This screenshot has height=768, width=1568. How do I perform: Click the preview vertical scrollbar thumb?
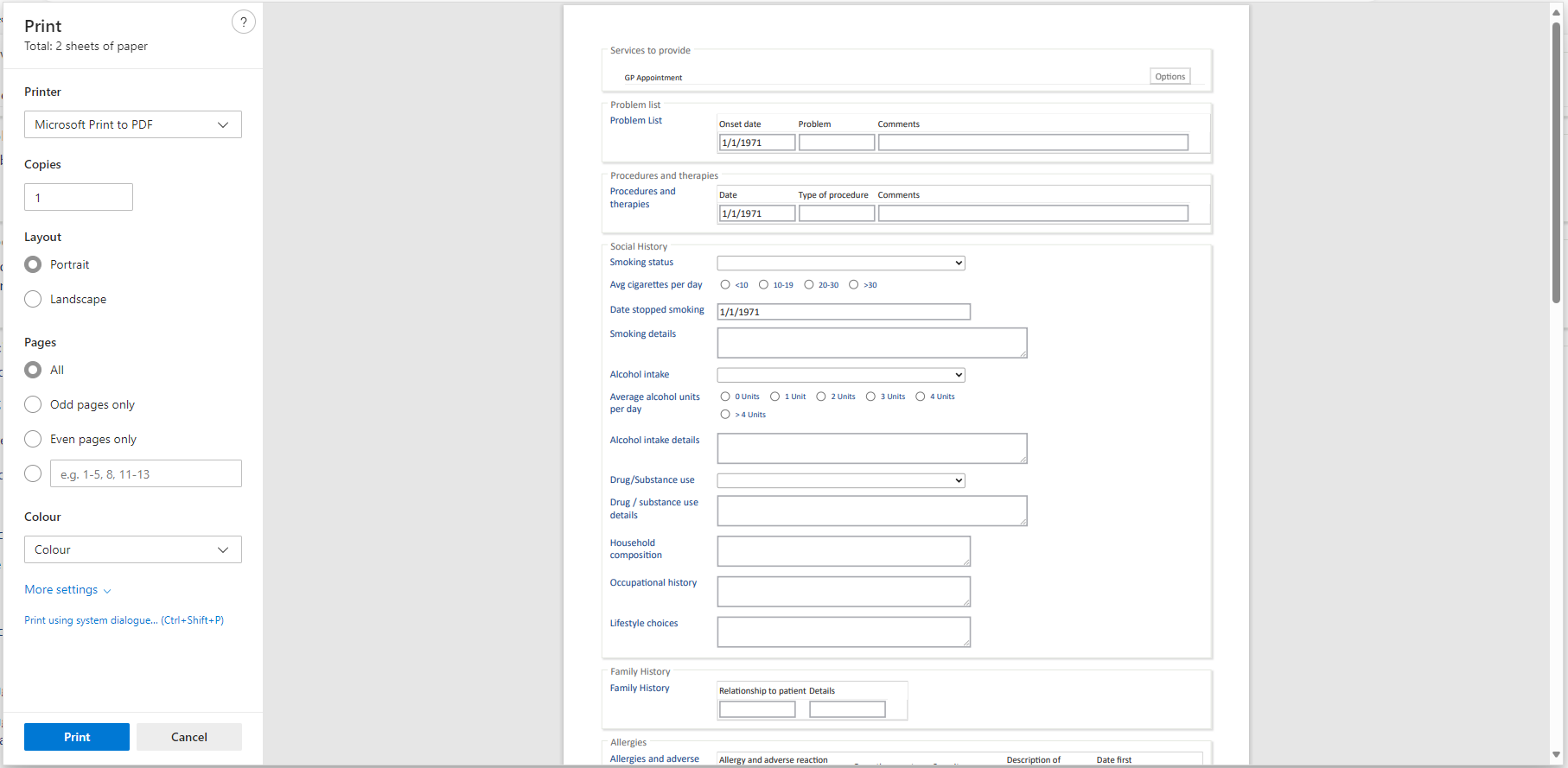(x=1556, y=164)
